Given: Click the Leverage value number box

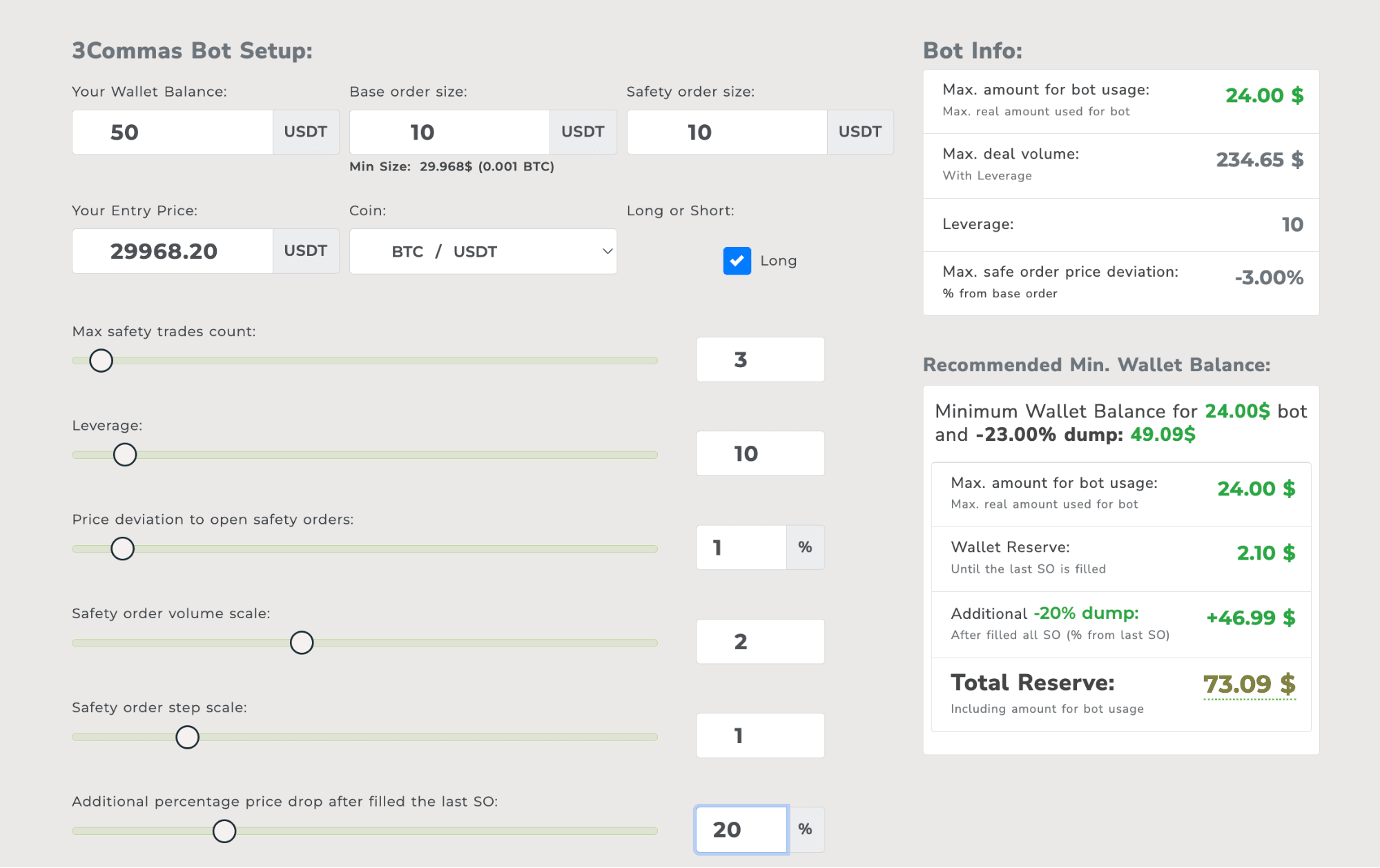Looking at the screenshot, I should 759,453.
